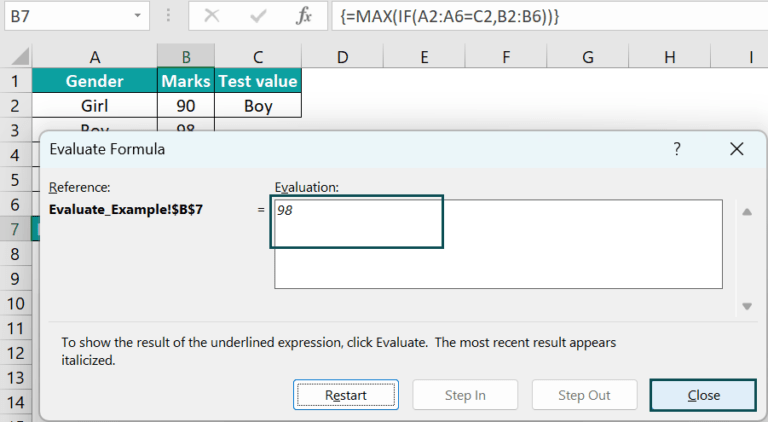Confirm entry with the checkmark icon
Viewport: 768px width, 422px height.
[258, 16]
